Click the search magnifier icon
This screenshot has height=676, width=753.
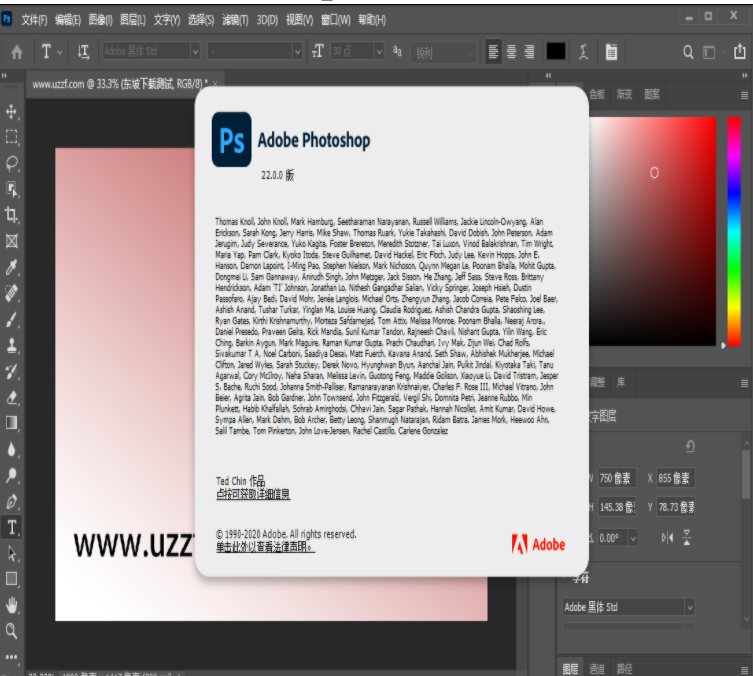[x=688, y=52]
